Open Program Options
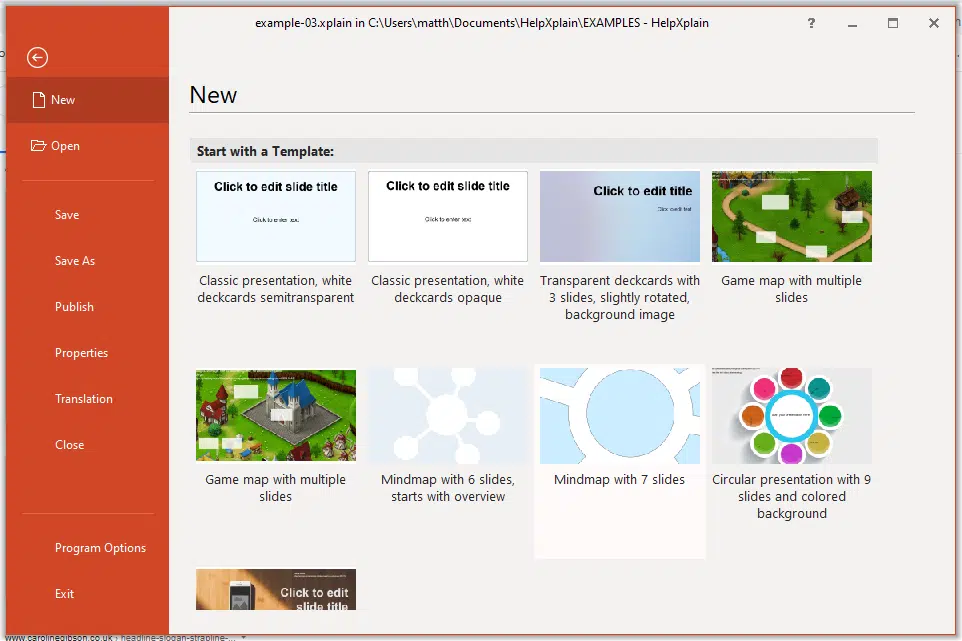The width and height of the screenshot is (962, 641). (100, 548)
